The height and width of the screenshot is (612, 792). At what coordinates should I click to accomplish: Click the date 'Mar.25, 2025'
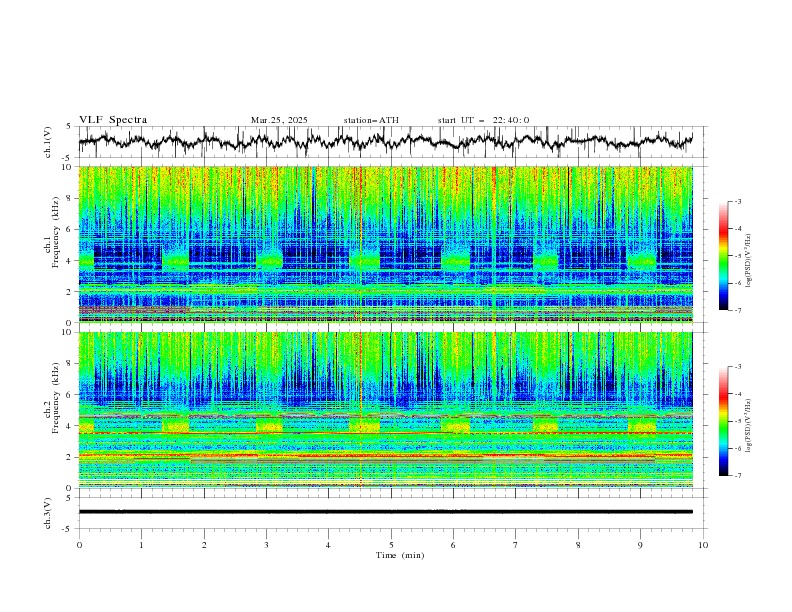[x=279, y=120]
